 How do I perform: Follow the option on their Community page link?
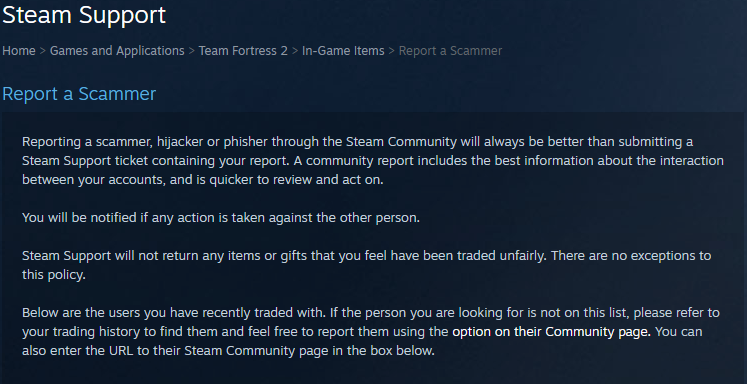pos(551,332)
